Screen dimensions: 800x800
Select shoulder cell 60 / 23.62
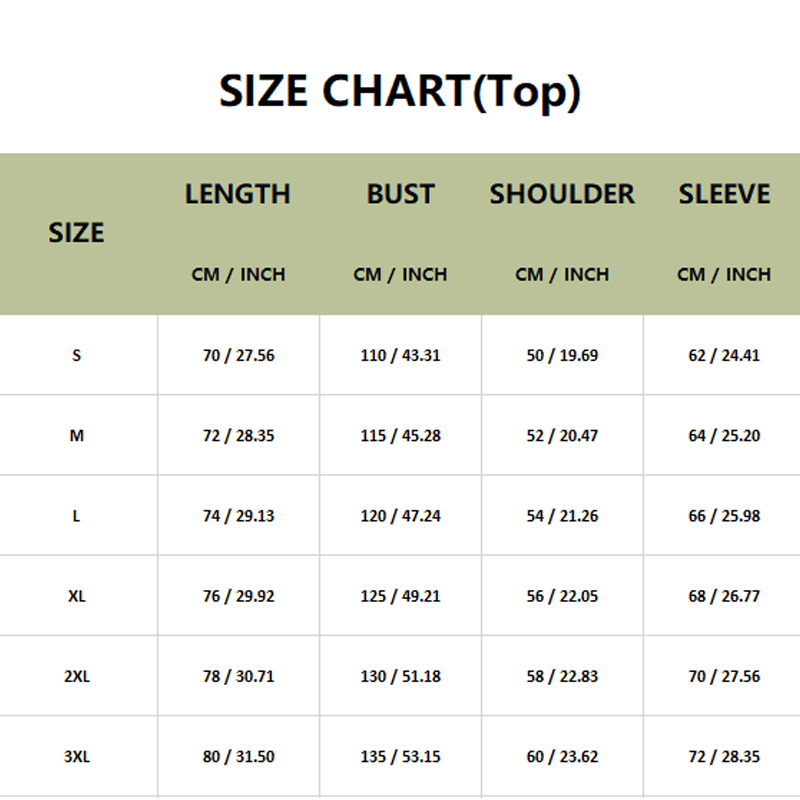tap(562, 757)
